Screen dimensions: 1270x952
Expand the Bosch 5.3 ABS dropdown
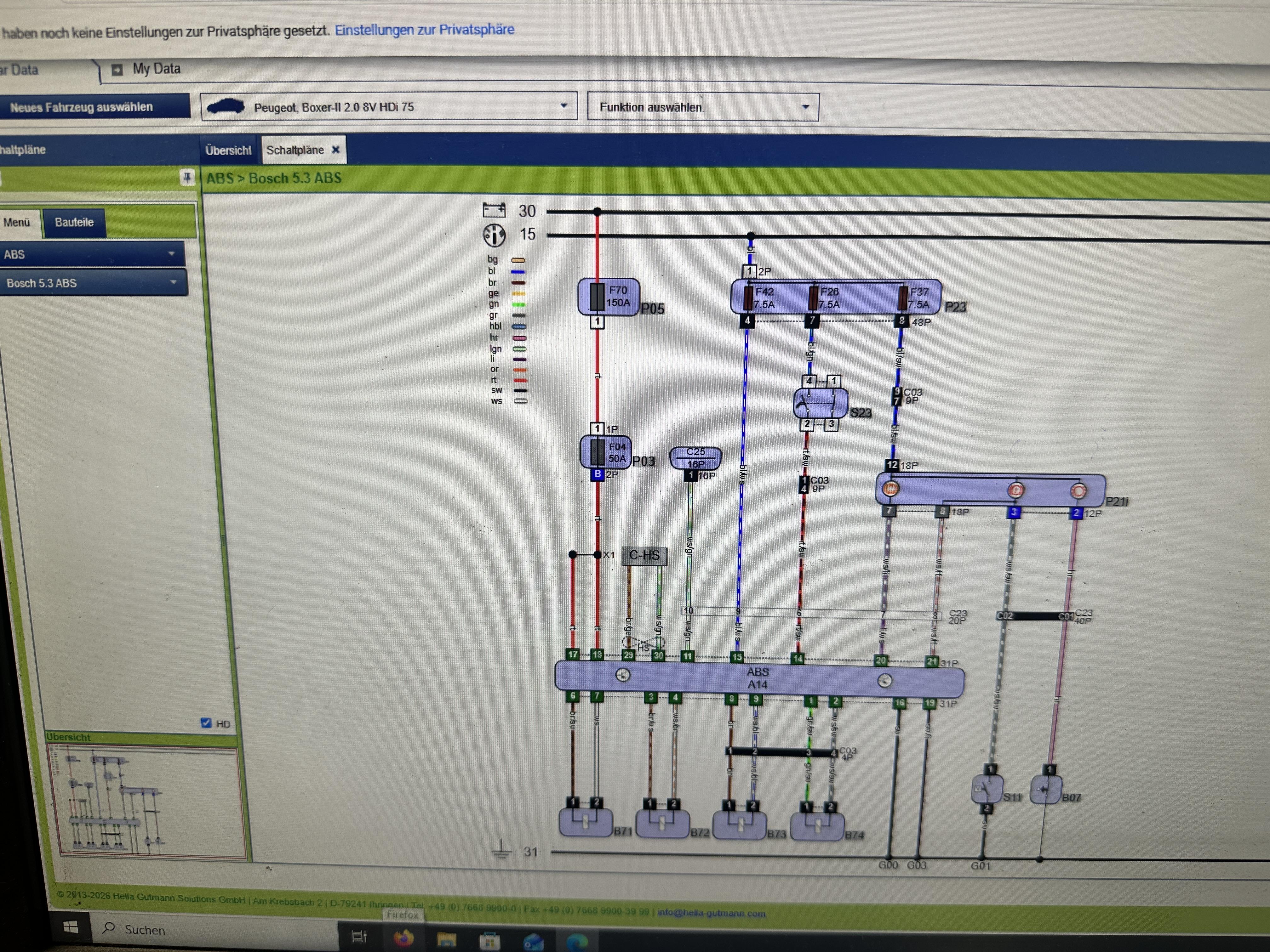[x=94, y=283]
